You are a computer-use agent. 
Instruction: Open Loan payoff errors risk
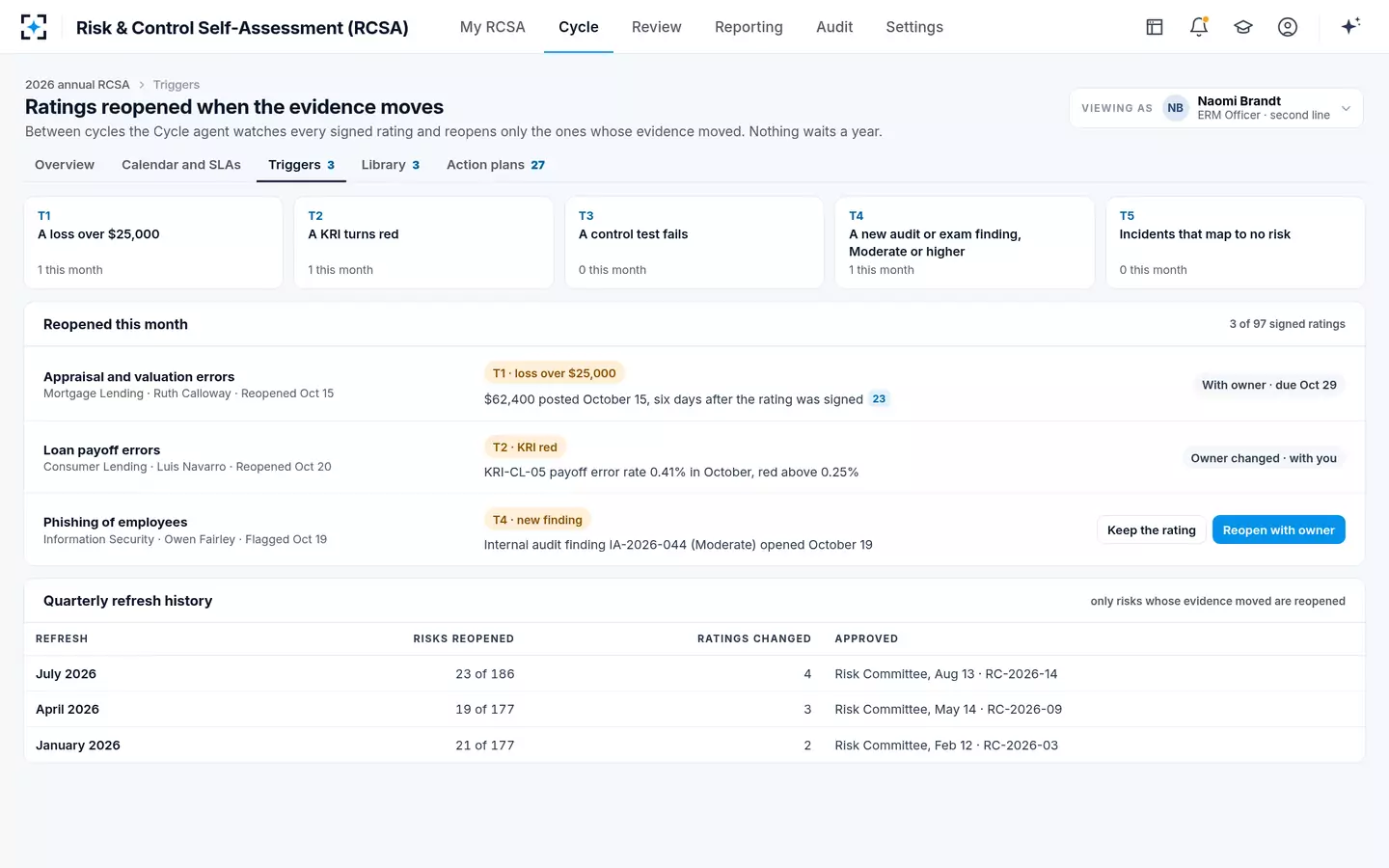(102, 450)
